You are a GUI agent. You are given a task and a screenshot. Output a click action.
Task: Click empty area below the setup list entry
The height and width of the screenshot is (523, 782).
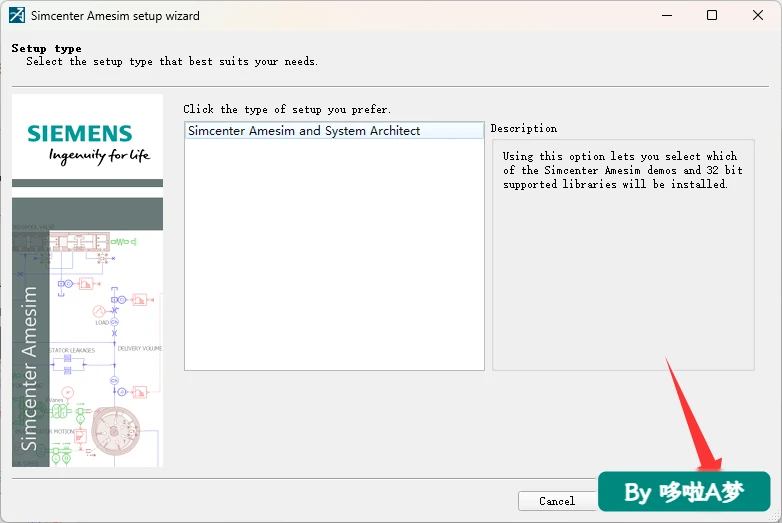coord(334,254)
